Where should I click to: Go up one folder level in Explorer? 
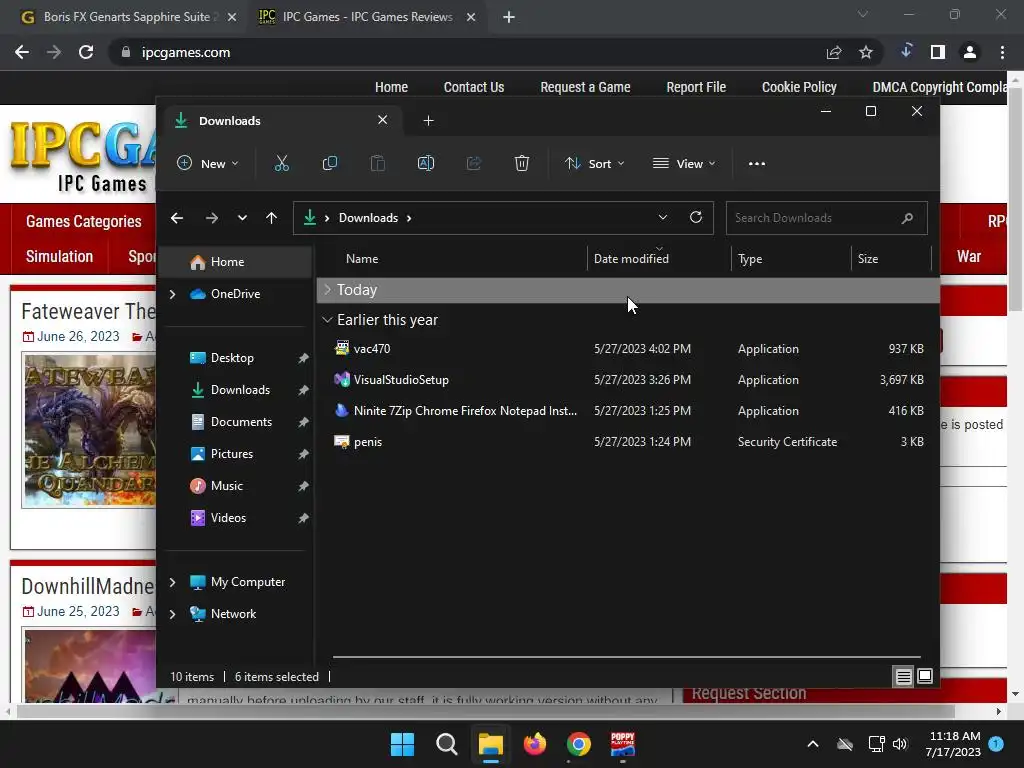pos(272,218)
